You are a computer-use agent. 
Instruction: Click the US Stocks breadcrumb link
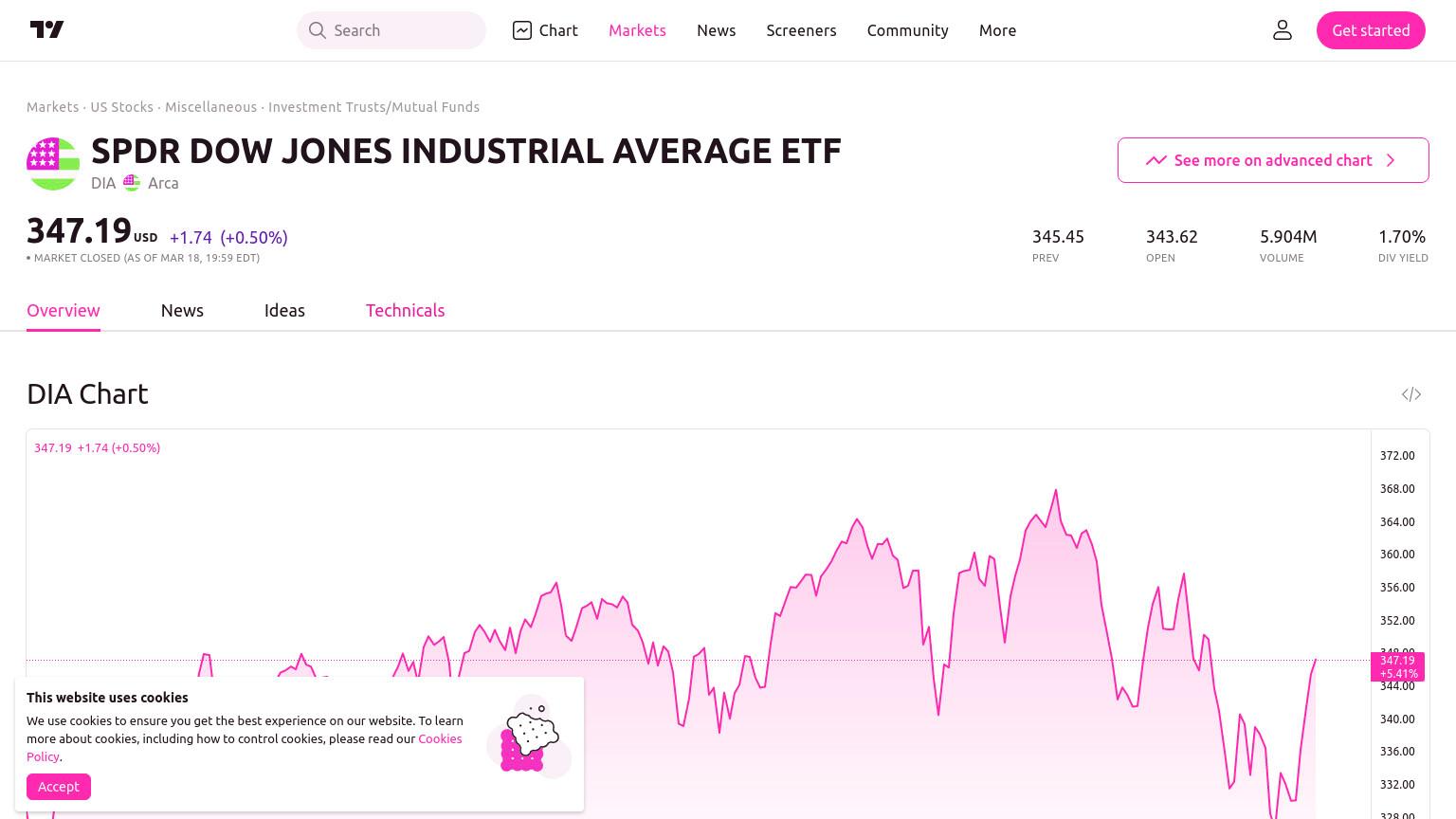tap(121, 107)
